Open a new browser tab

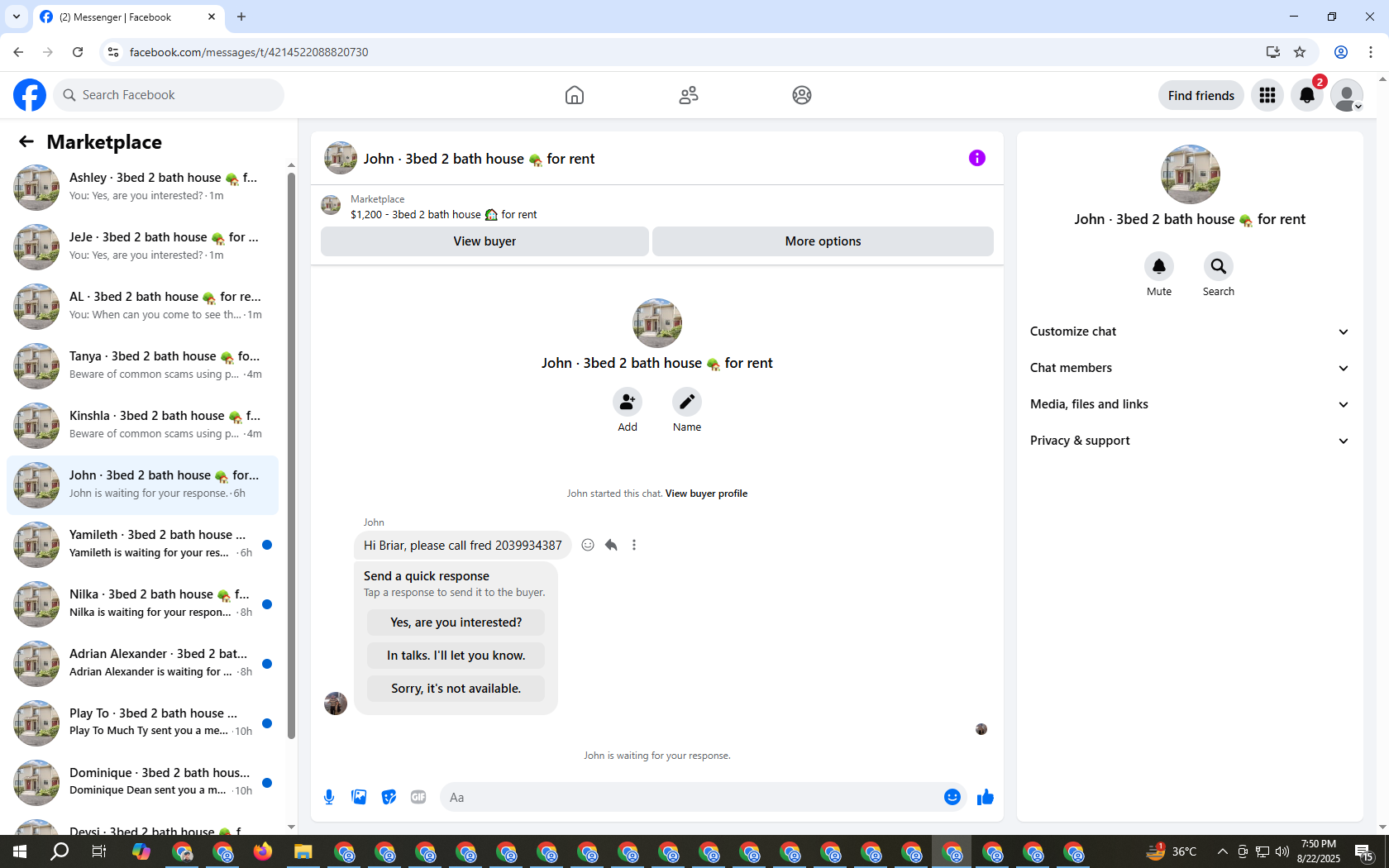coord(241,17)
